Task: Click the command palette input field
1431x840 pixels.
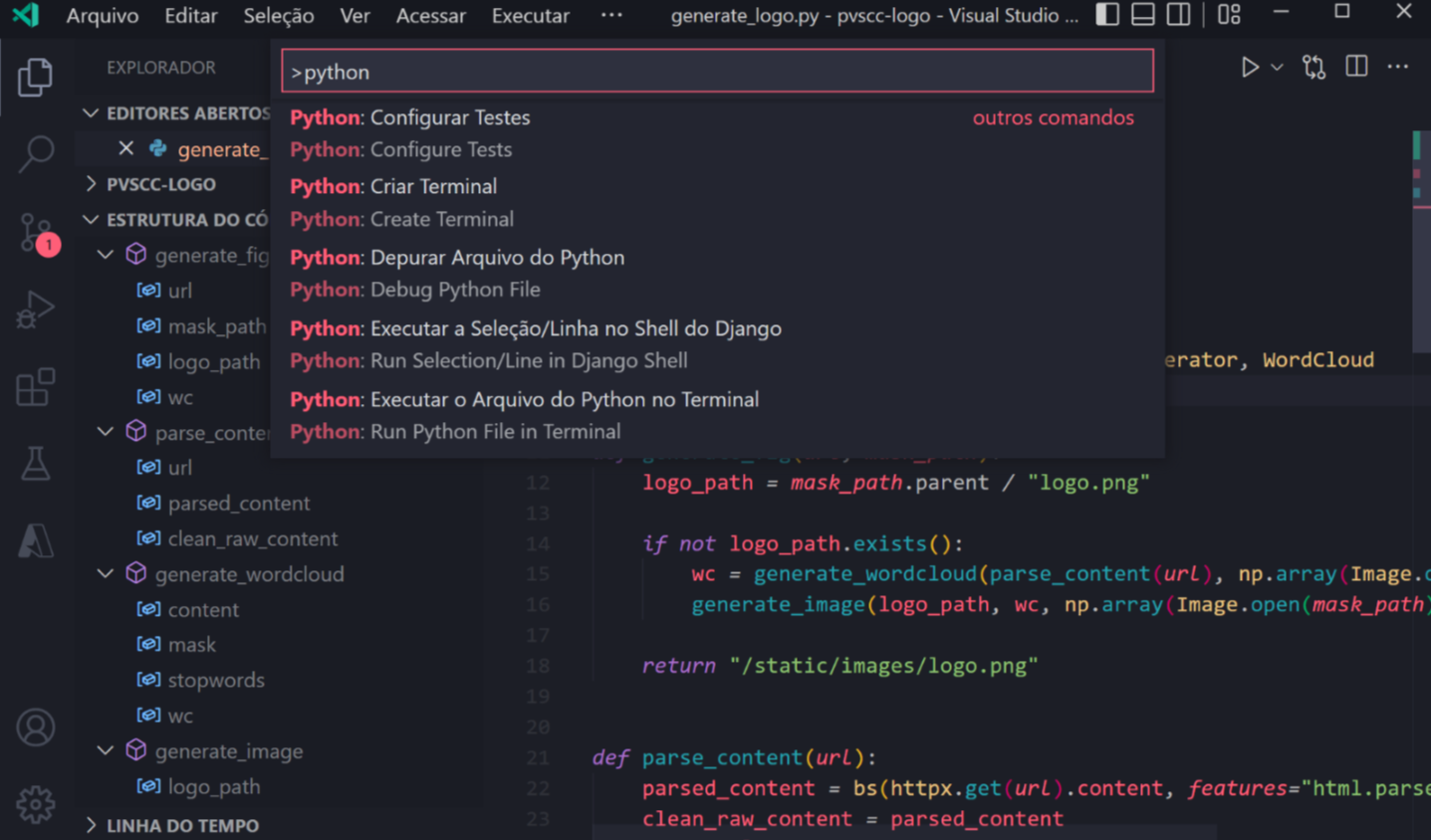Action: [x=717, y=72]
